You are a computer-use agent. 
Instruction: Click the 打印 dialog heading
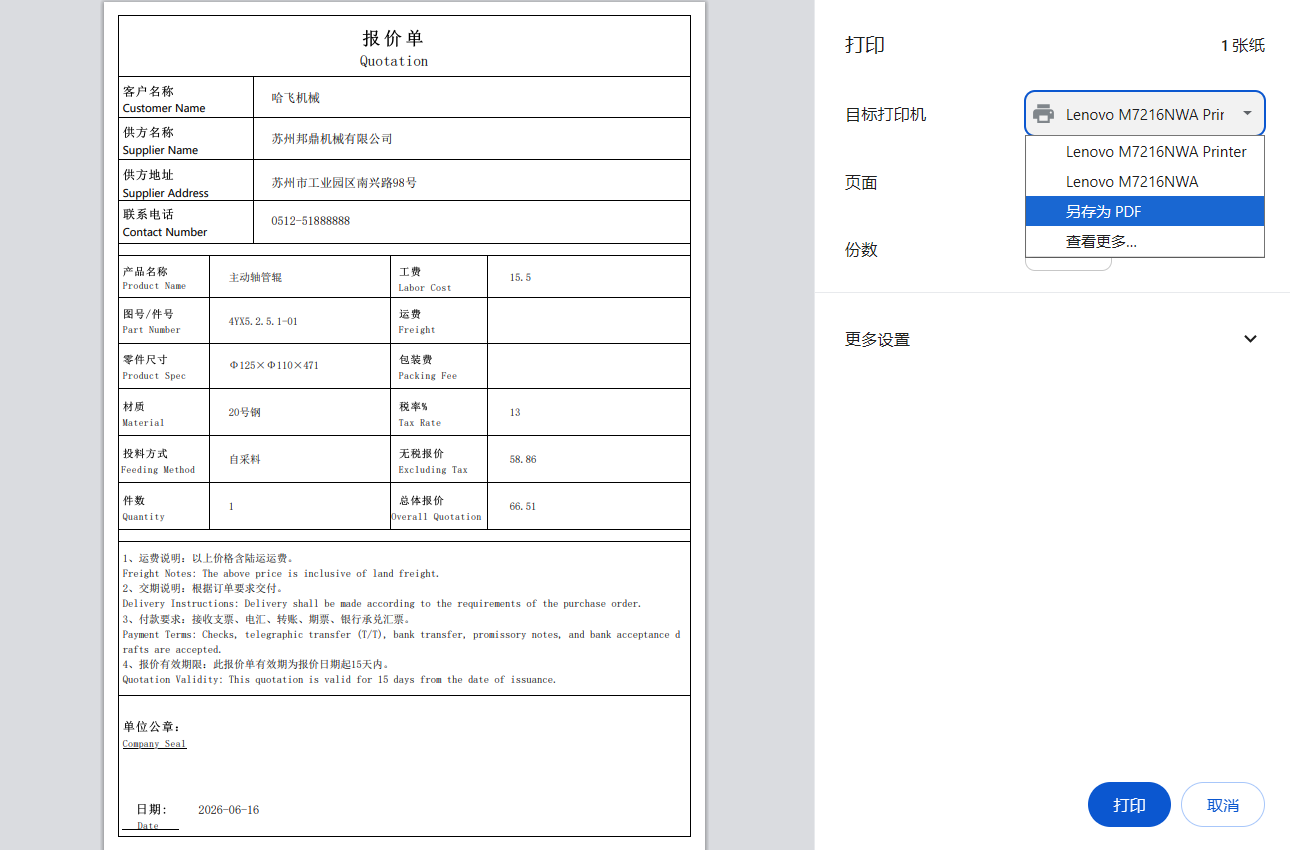coord(865,45)
